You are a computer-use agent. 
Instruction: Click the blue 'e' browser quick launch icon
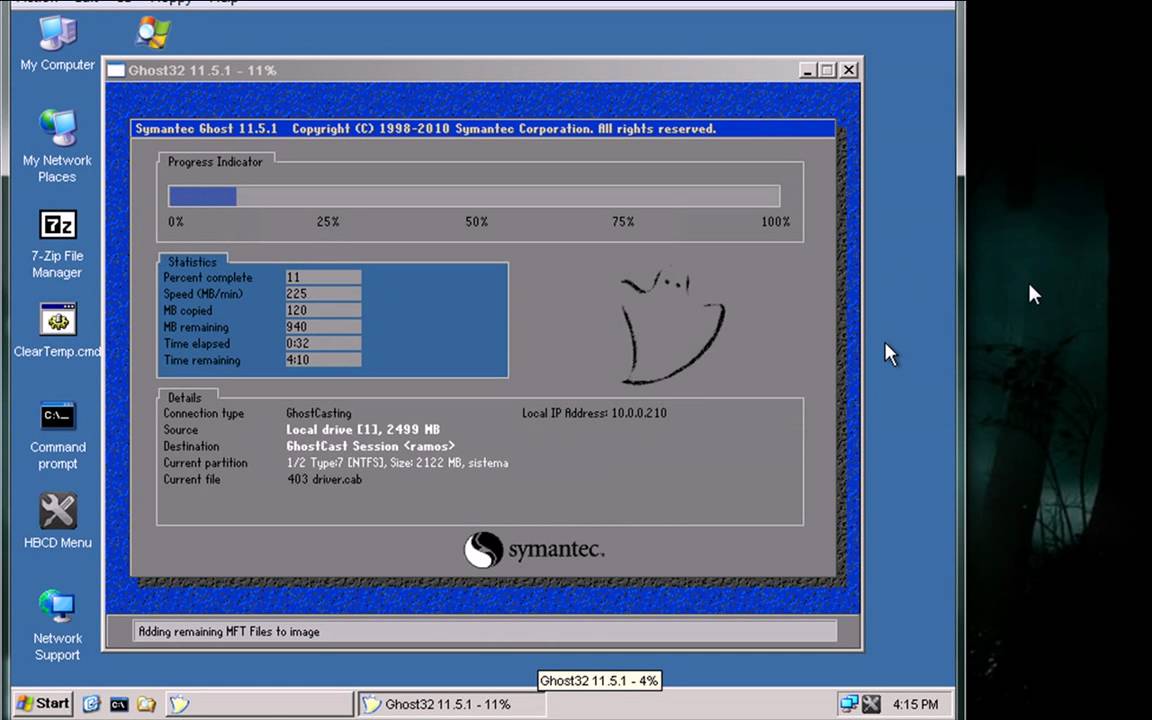(x=91, y=704)
